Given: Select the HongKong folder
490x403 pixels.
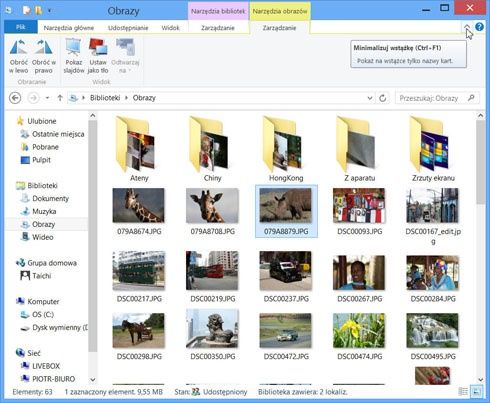Looking at the screenshot, I should click(x=286, y=149).
